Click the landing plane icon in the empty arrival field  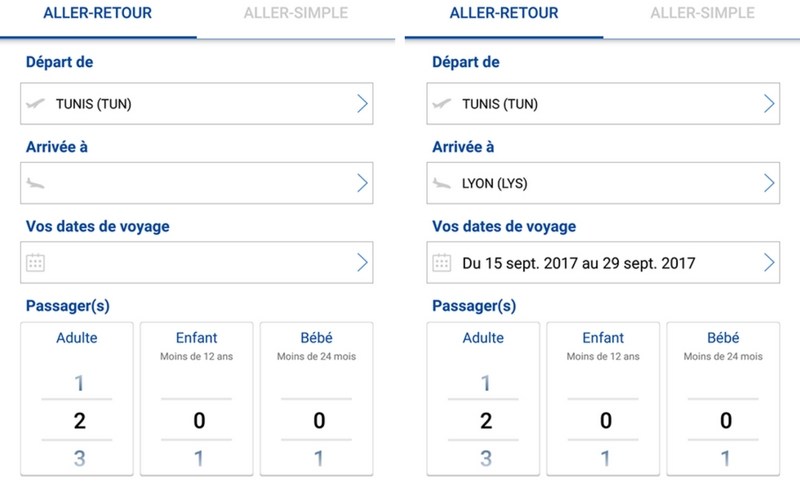(x=36, y=182)
